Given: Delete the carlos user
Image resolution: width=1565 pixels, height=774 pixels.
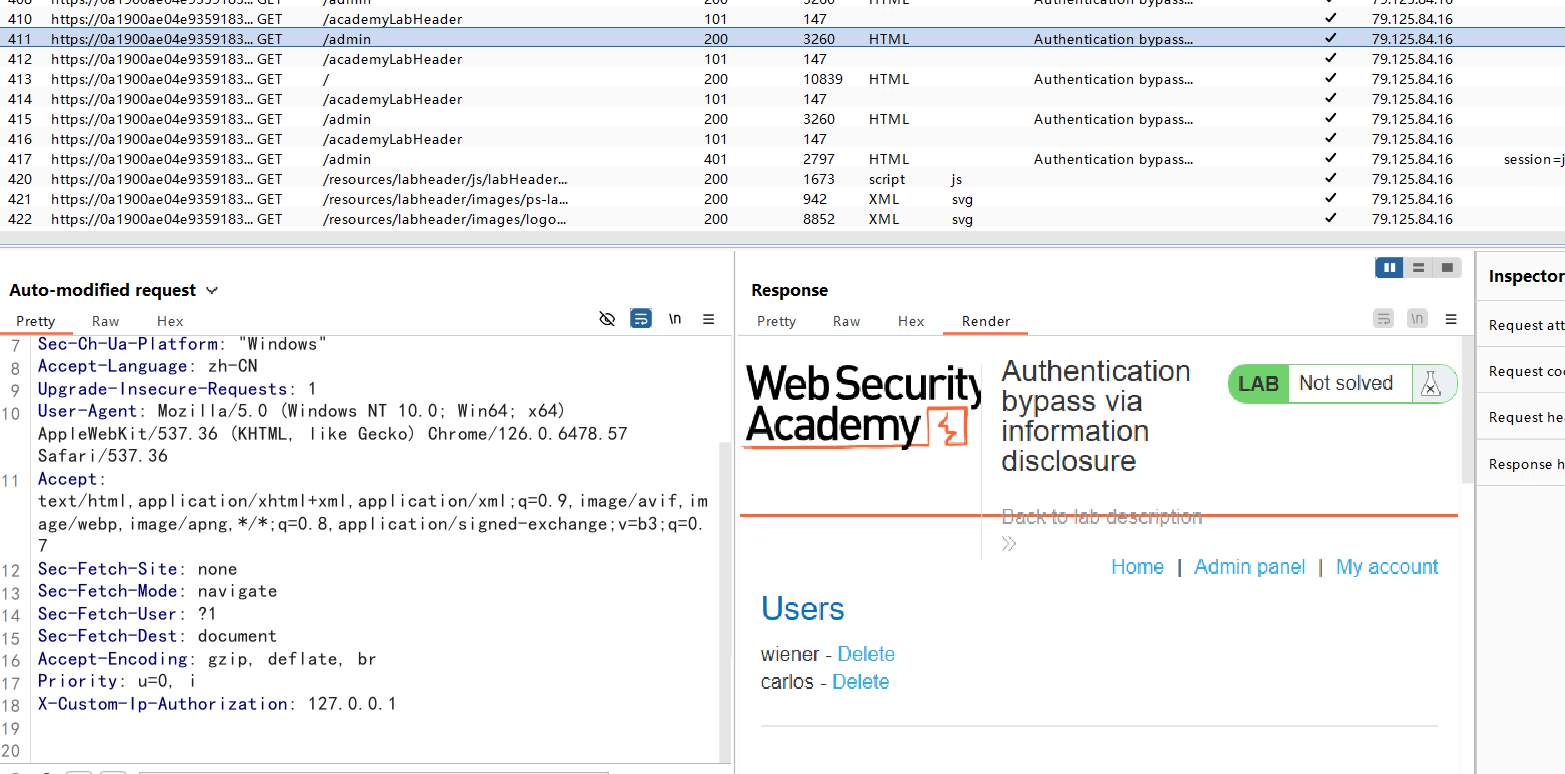Looking at the screenshot, I should pos(860,682).
